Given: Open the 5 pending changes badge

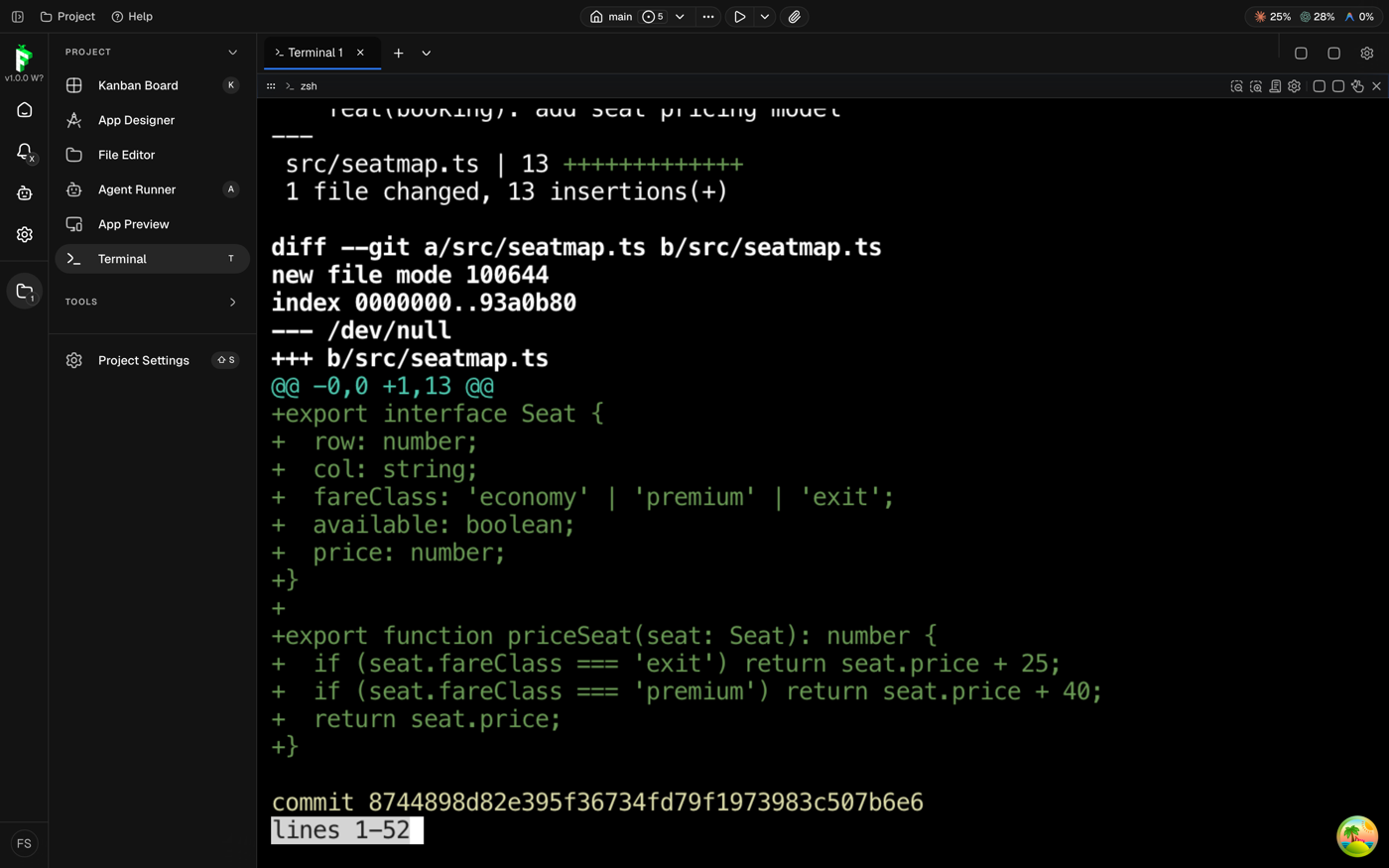Looking at the screenshot, I should pyautogui.click(x=653, y=17).
